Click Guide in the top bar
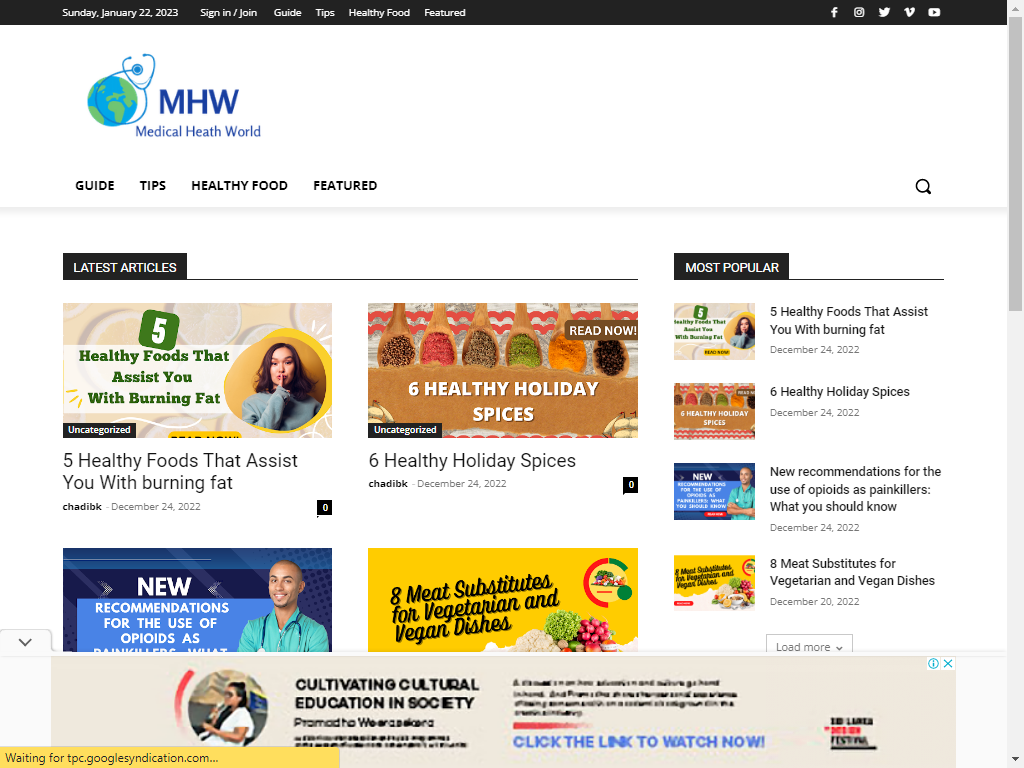 (x=287, y=12)
